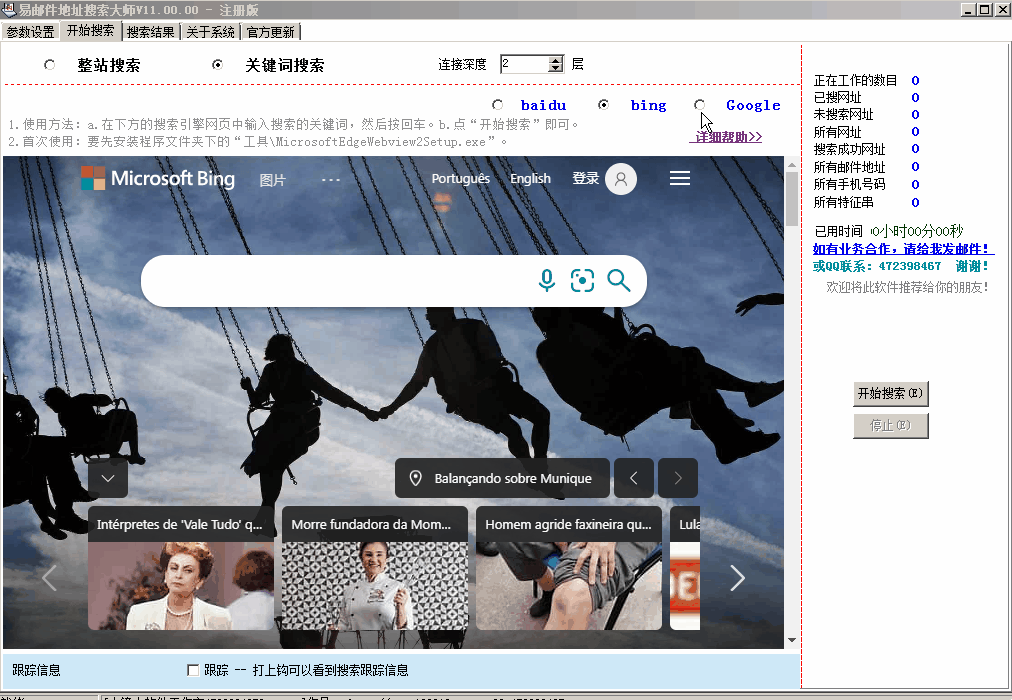Collapse news panel with down chevron
The width and height of the screenshot is (1012, 700).
(108, 479)
